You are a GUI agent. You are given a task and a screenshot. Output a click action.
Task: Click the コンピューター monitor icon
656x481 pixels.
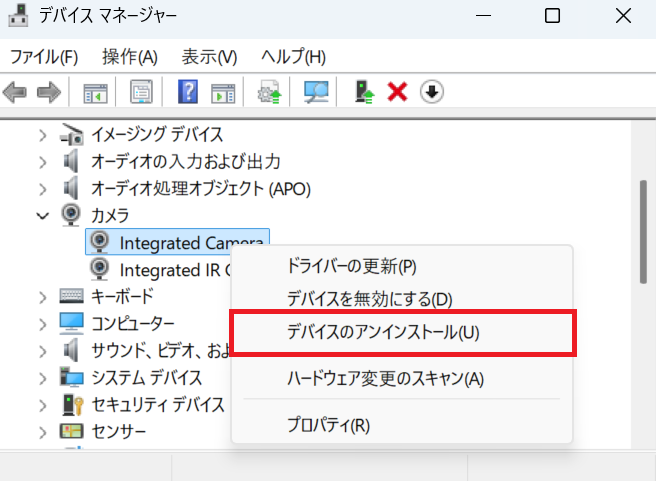72,323
